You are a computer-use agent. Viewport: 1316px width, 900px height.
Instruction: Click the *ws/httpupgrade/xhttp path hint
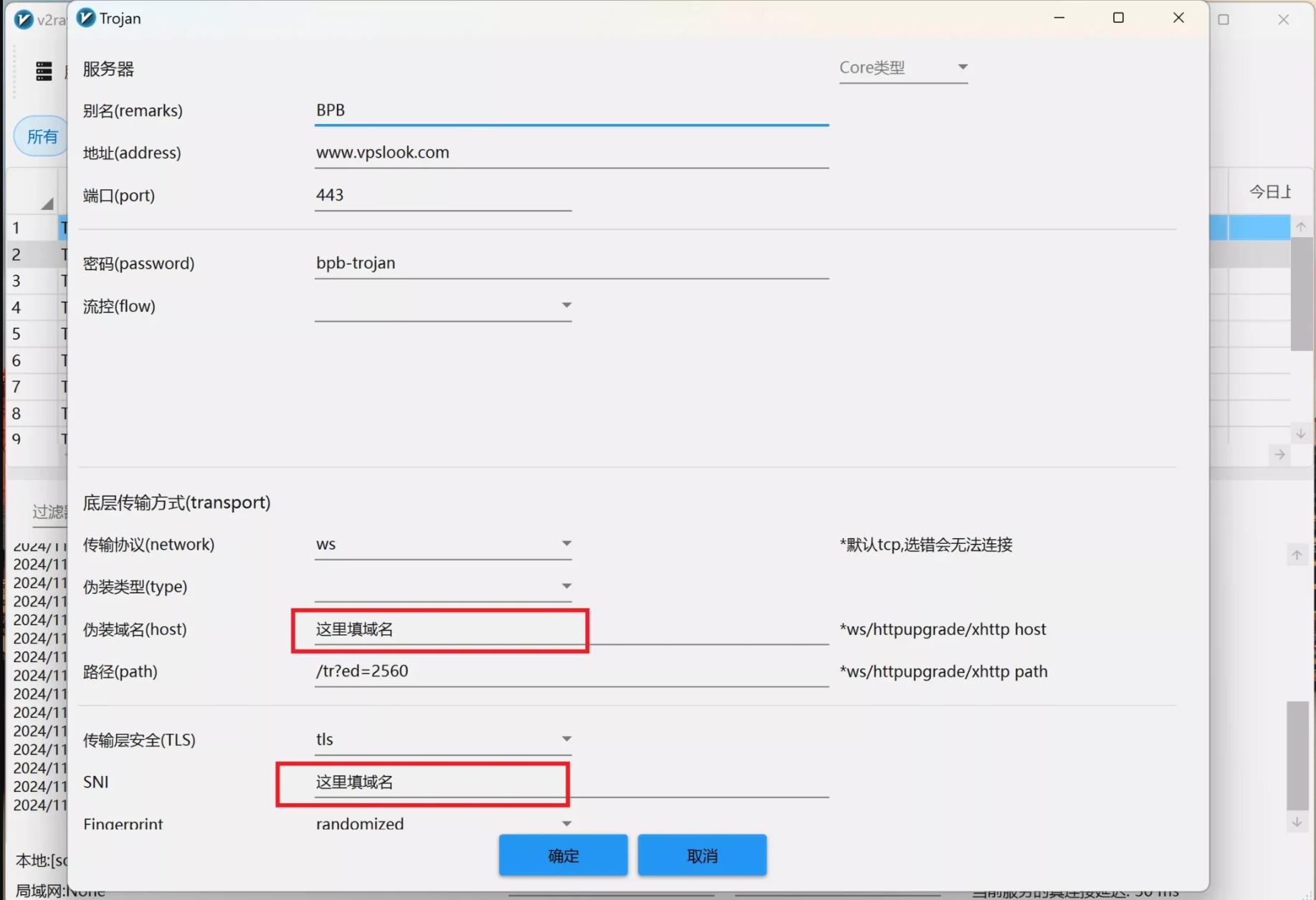pyautogui.click(x=944, y=671)
